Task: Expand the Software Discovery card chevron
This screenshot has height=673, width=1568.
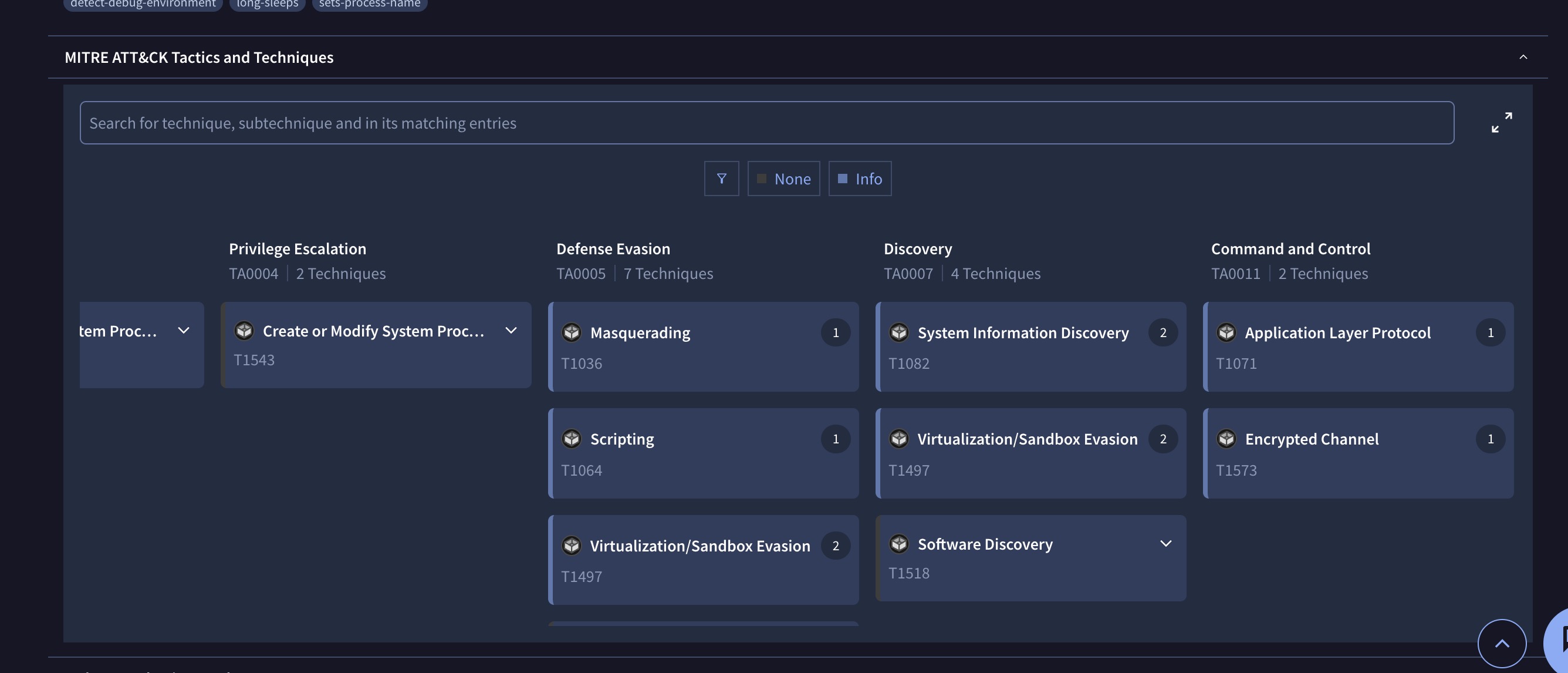Action: click(1165, 543)
